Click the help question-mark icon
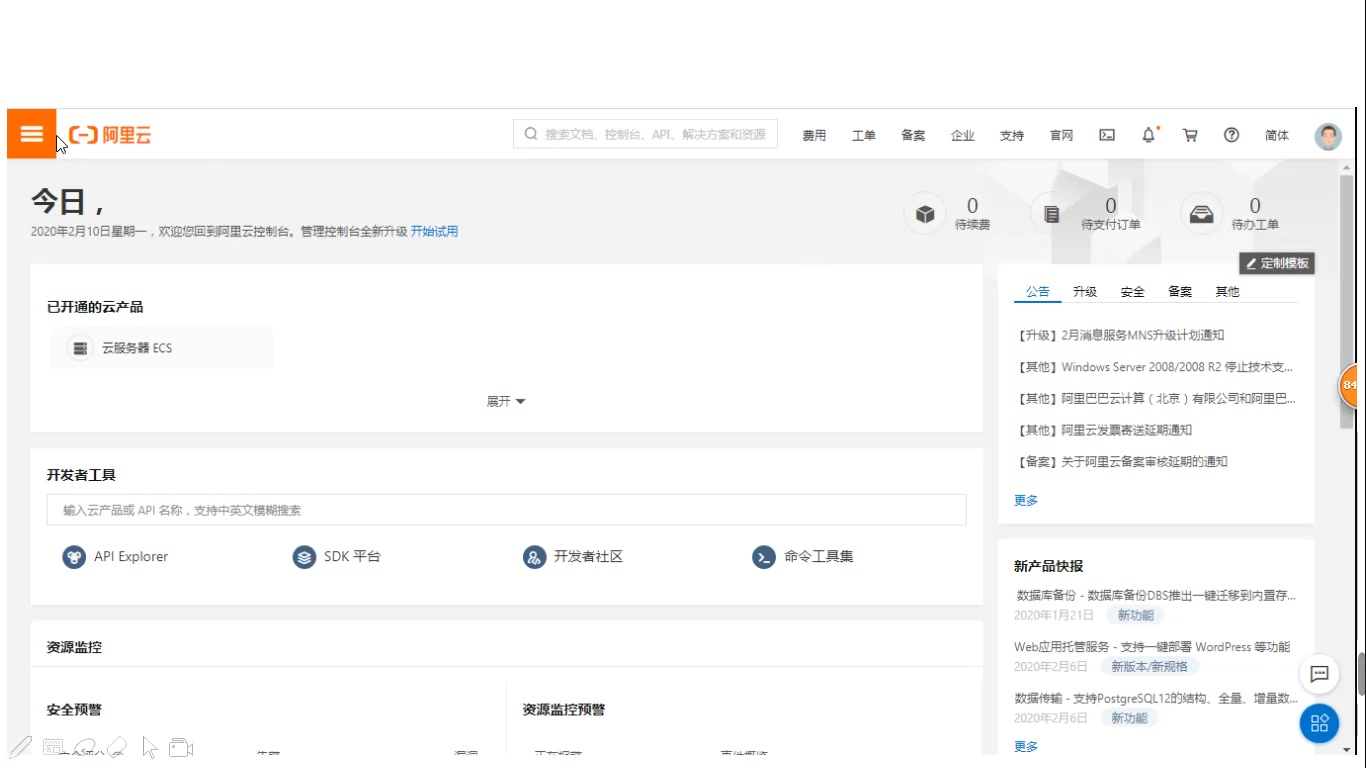The width and height of the screenshot is (1366, 768). [1232, 135]
